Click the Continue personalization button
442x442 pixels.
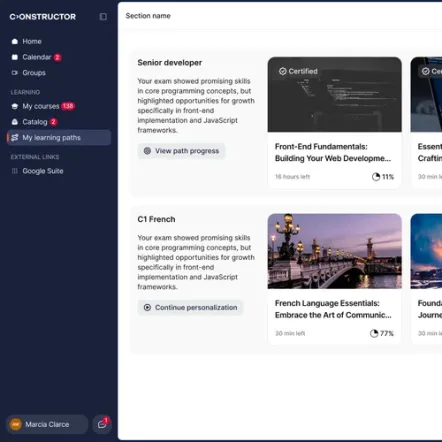pyautogui.click(x=190, y=308)
